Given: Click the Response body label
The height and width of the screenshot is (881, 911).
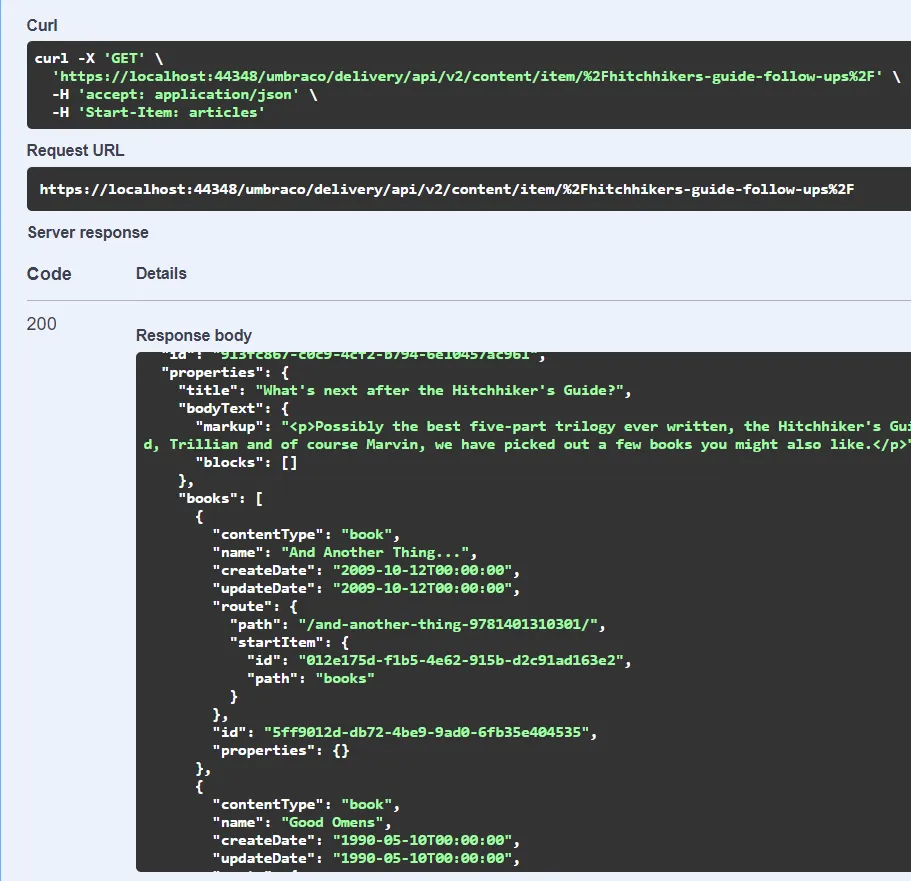Looking at the screenshot, I should 194,336.
